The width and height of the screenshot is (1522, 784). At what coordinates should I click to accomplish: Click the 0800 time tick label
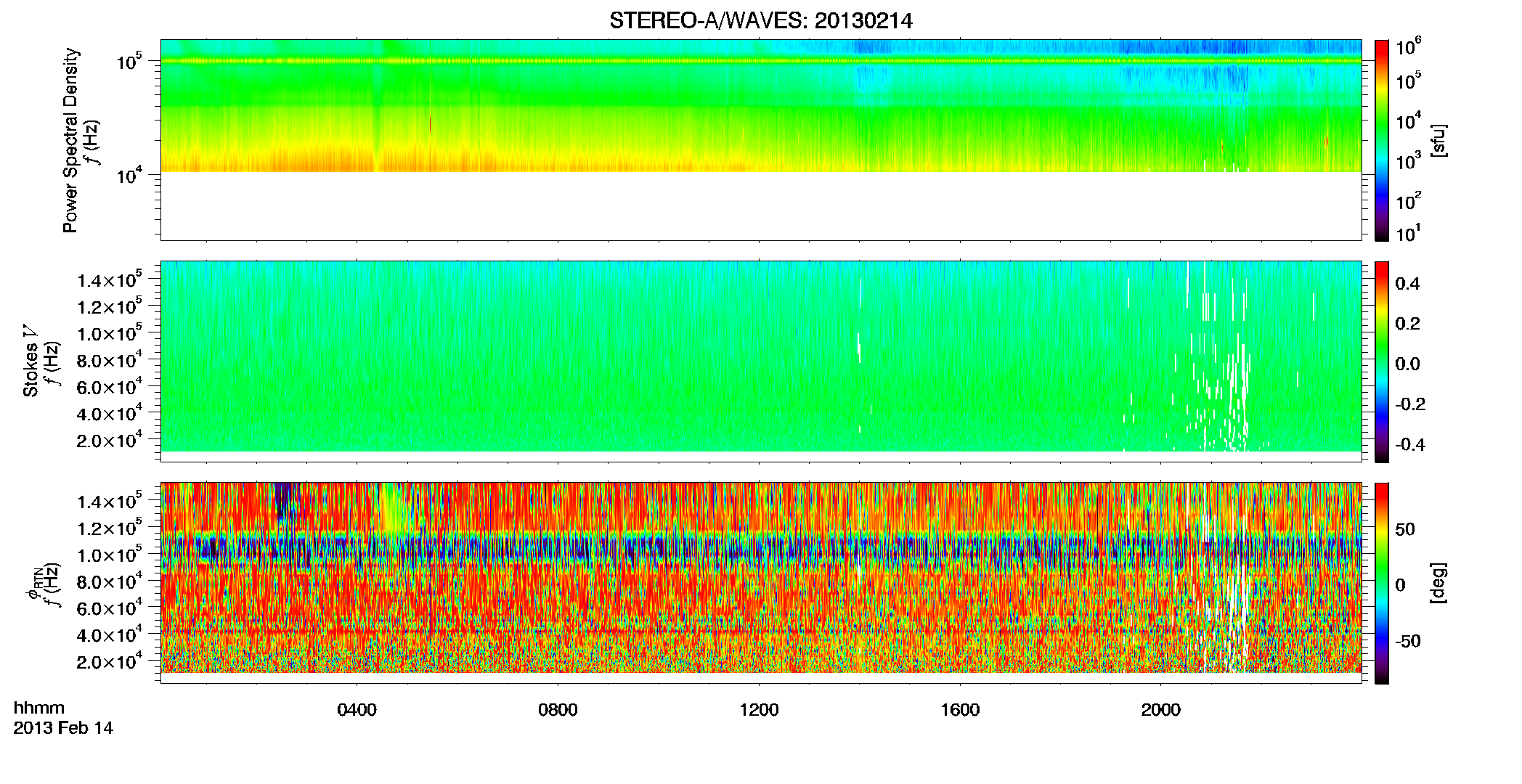558,710
